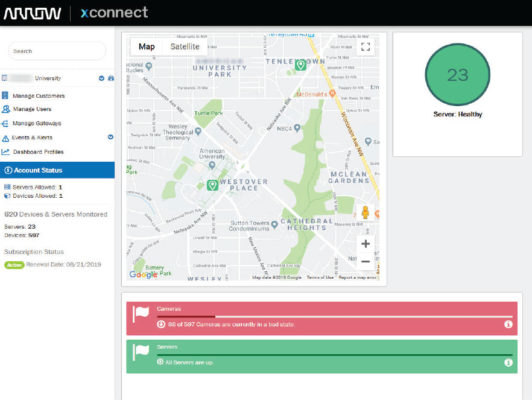The width and height of the screenshot is (532, 400).
Task: Select the Account Status section
Action: [57, 170]
